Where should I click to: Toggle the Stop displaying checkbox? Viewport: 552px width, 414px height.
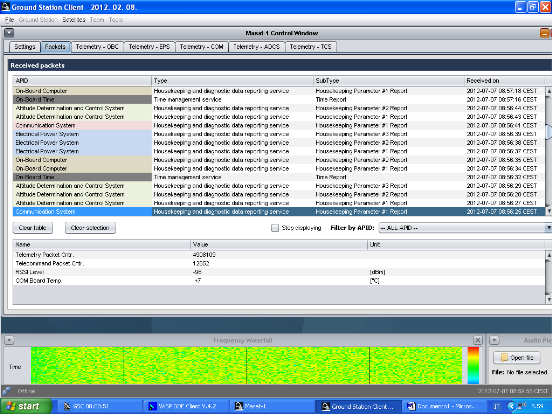(x=275, y=228)
